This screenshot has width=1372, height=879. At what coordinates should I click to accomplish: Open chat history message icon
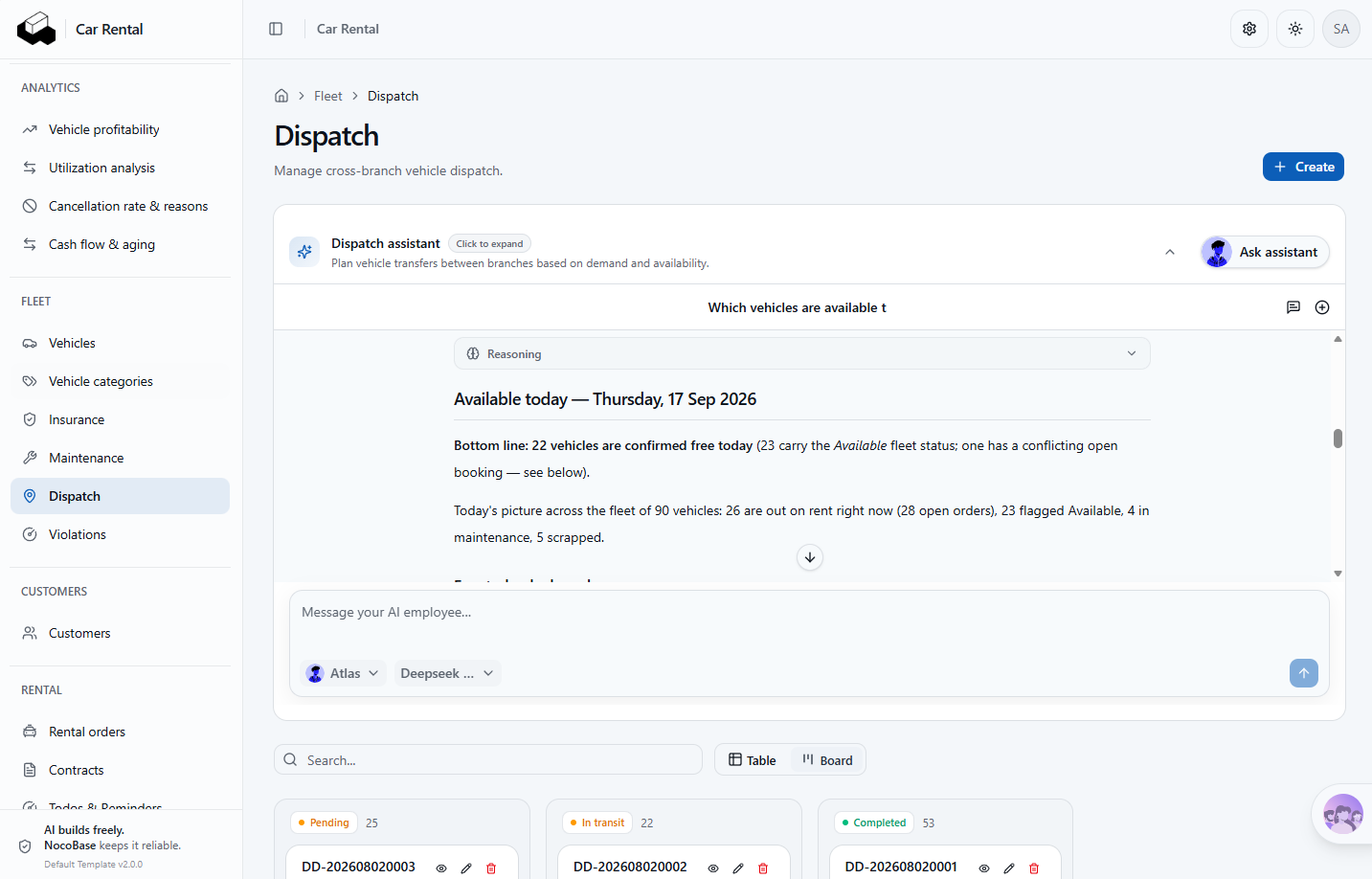(x=1293, y=307)
